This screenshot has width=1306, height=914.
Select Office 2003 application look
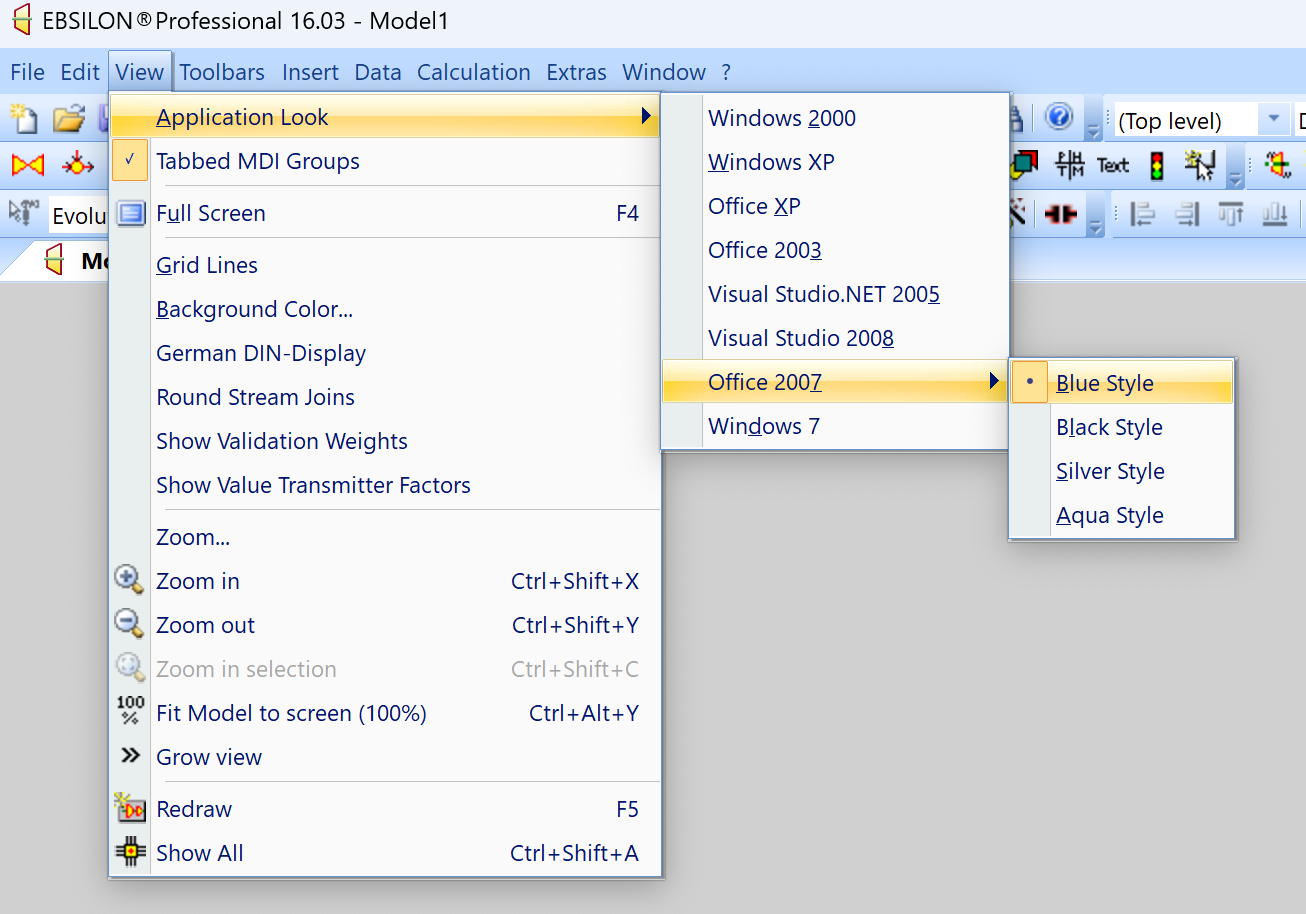(x=835, y=250)
